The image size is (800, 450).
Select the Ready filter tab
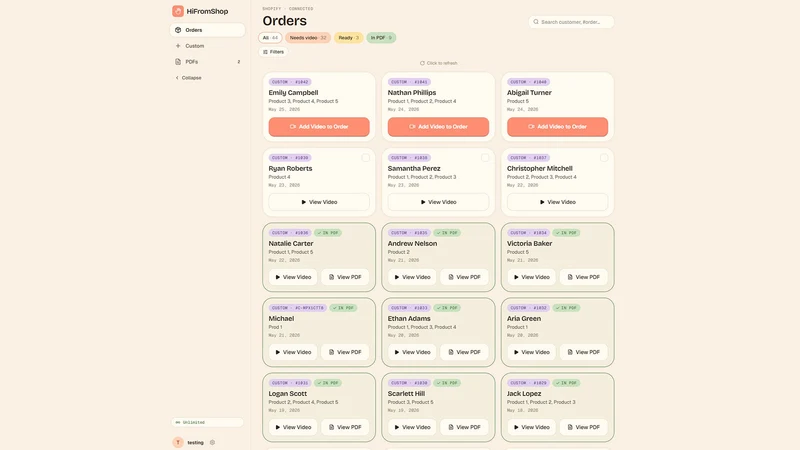pos(348,38)
